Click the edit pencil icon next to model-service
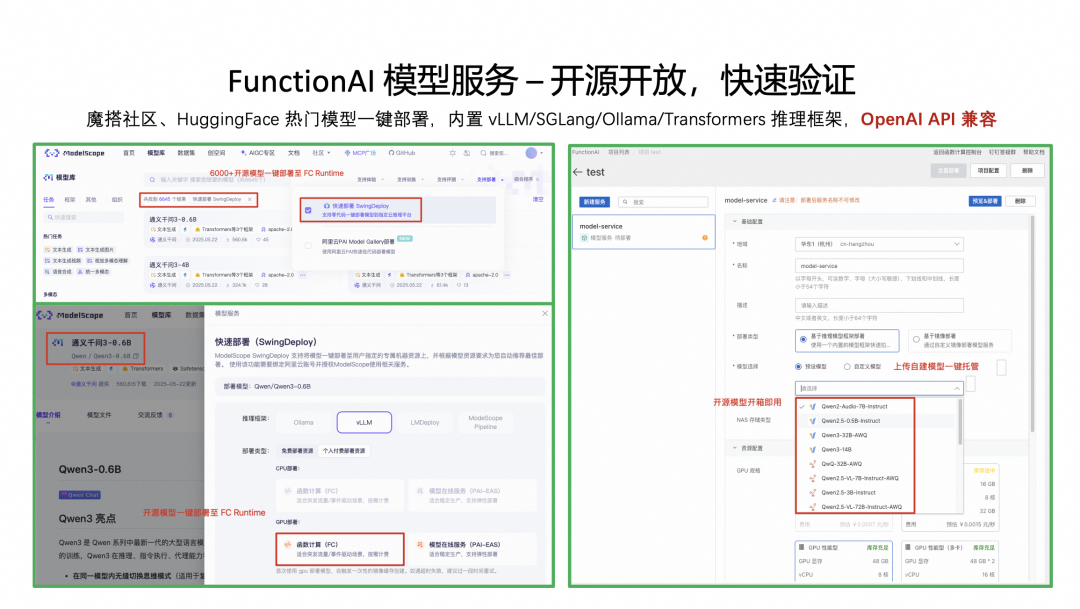The image size is (1080, 609). coord(774,200)
